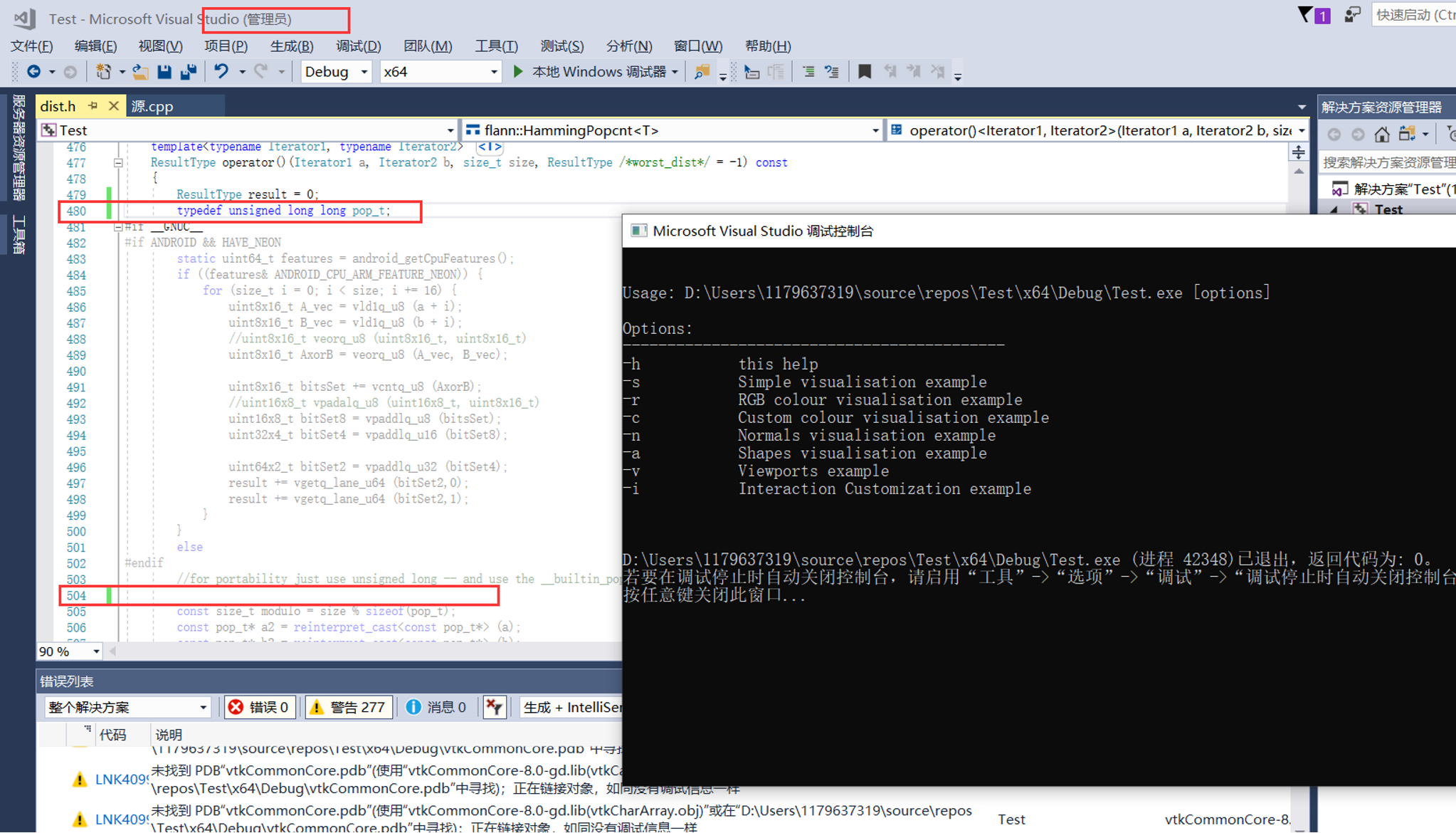The width and height of the screenshot is (1456, 833).
Task: Click the Save file toolbar icon
Action: [x=164, y=72]
